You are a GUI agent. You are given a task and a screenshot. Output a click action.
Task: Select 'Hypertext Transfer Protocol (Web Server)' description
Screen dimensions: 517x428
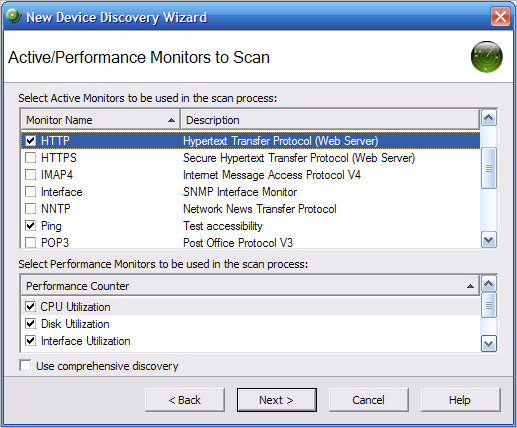click(x=281, y=141)
